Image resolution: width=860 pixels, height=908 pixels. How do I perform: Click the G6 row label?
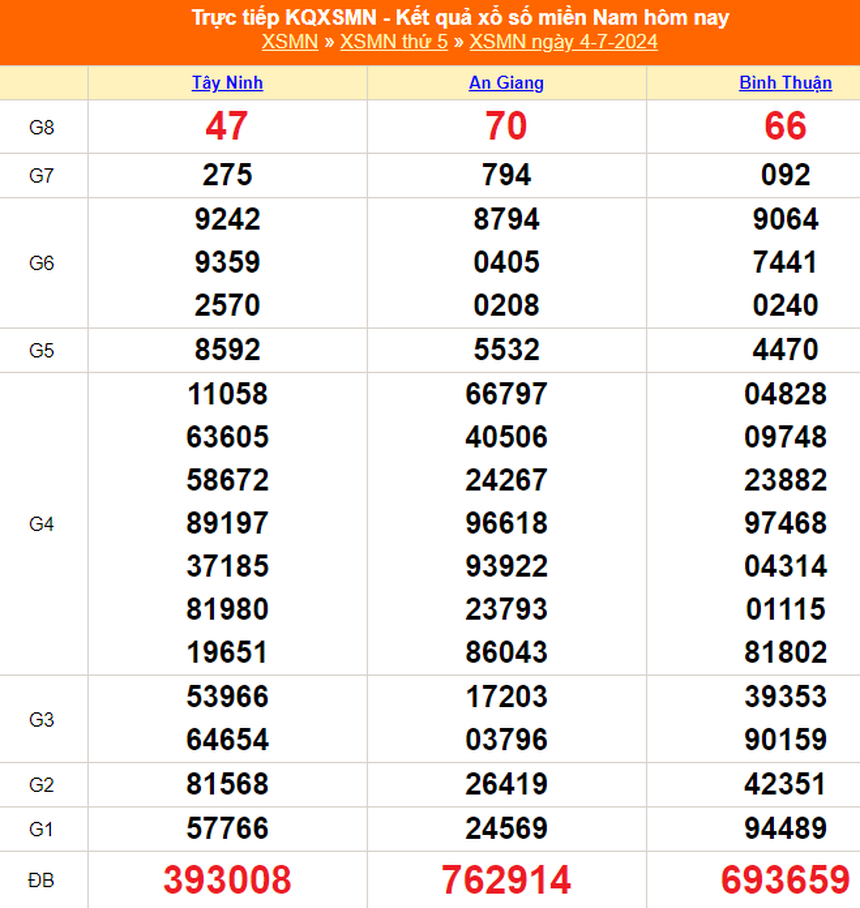[42, 263]
